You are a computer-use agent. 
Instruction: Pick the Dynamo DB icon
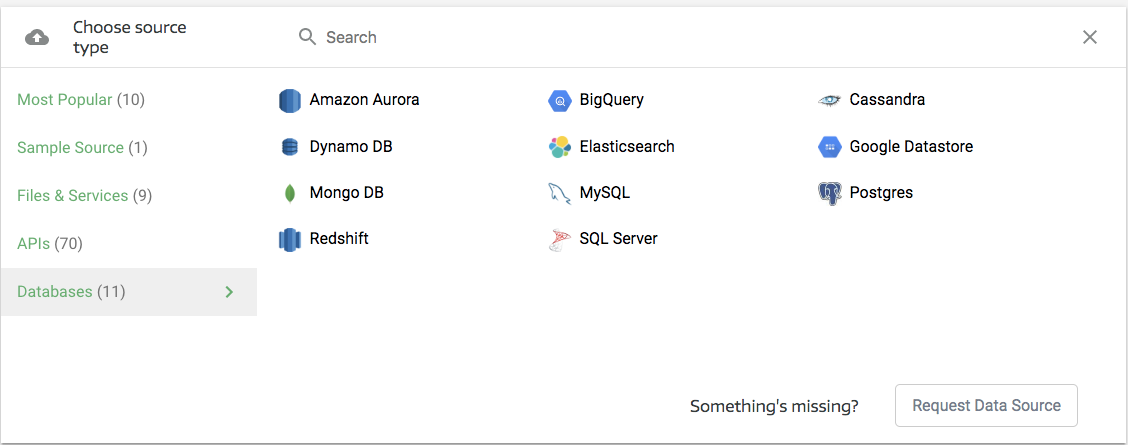pyautogui.click(x=290, y=147)
